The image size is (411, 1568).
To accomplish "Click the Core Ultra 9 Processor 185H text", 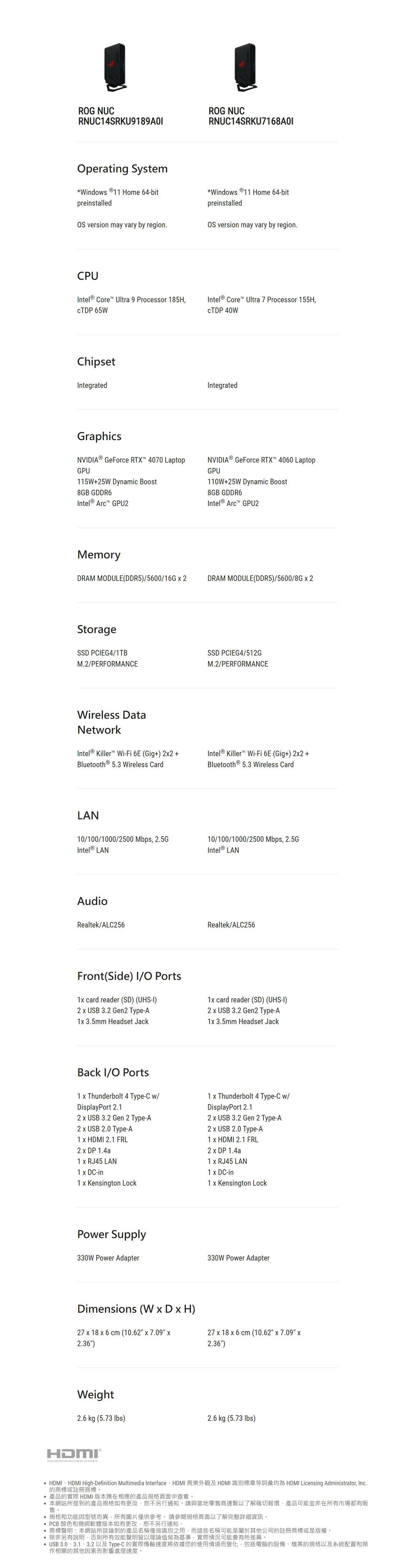I will (132, 300).
